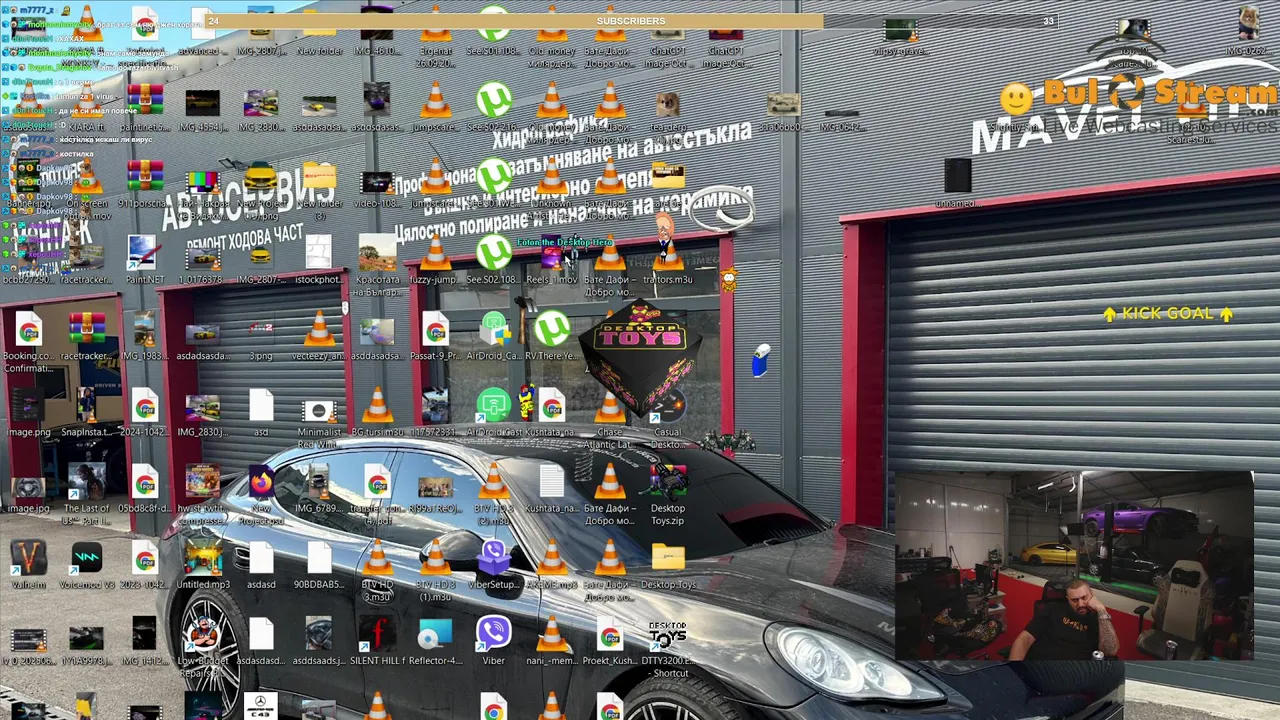Select the transfer_con (4).pdf file
Screen dimensions: 1280x720
point(377,492)
